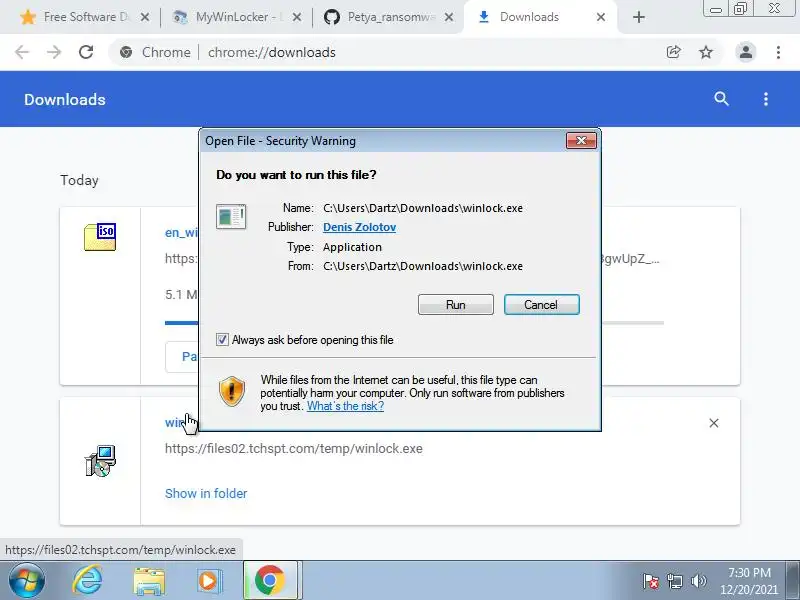Close the Security Warning dialog with X

(581, 141)
